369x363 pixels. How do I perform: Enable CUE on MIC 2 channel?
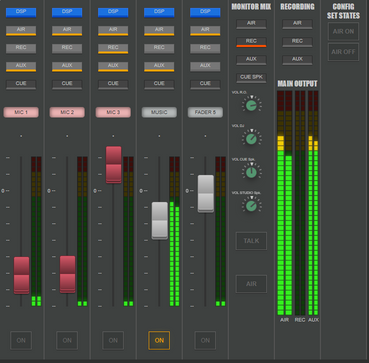[67, 84]
